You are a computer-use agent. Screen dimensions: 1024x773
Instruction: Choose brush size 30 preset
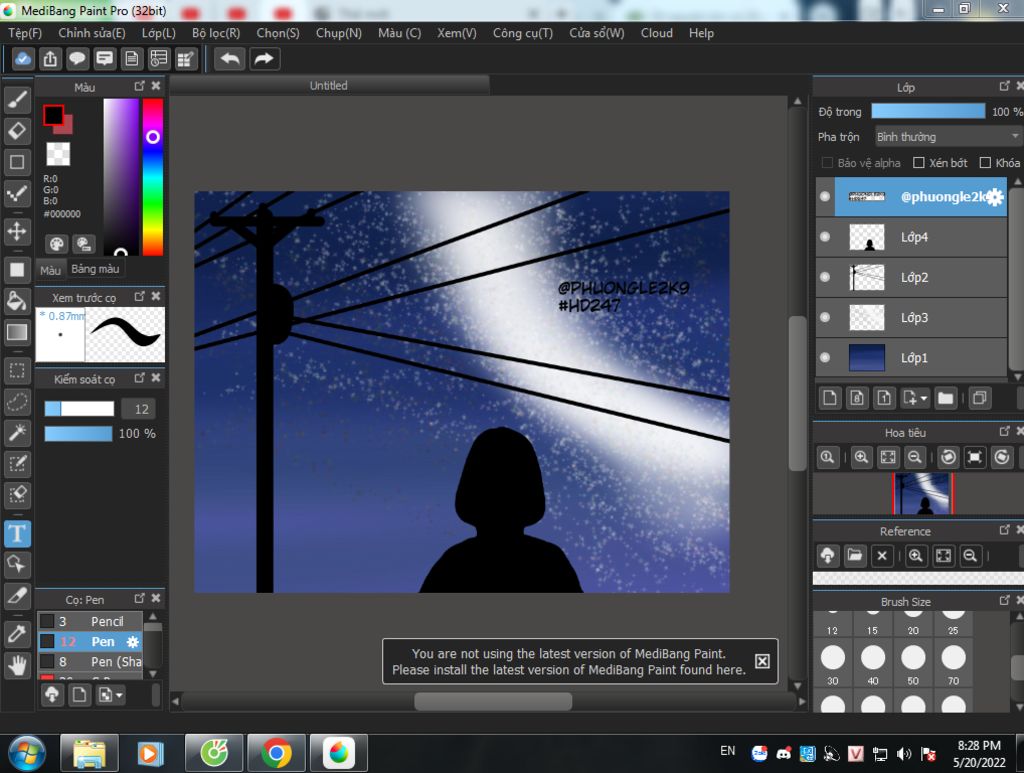coord(833,664)
